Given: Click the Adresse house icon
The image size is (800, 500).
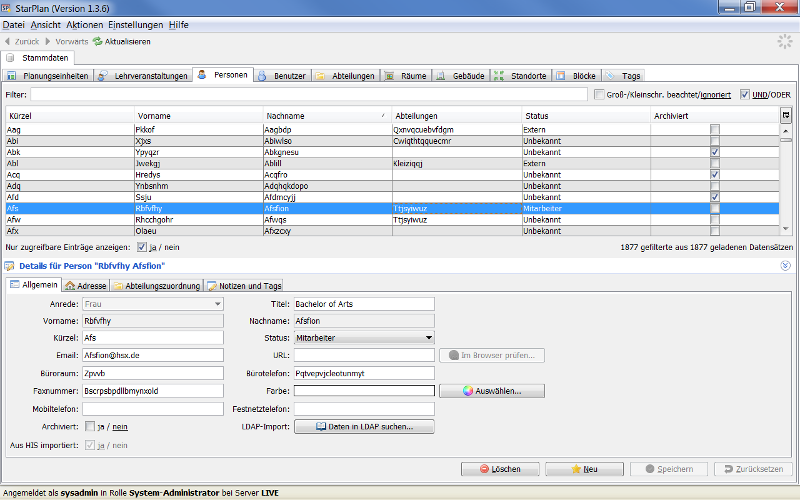Looking at the screenshot, I should pyautogui.click(x=70, y=286).
